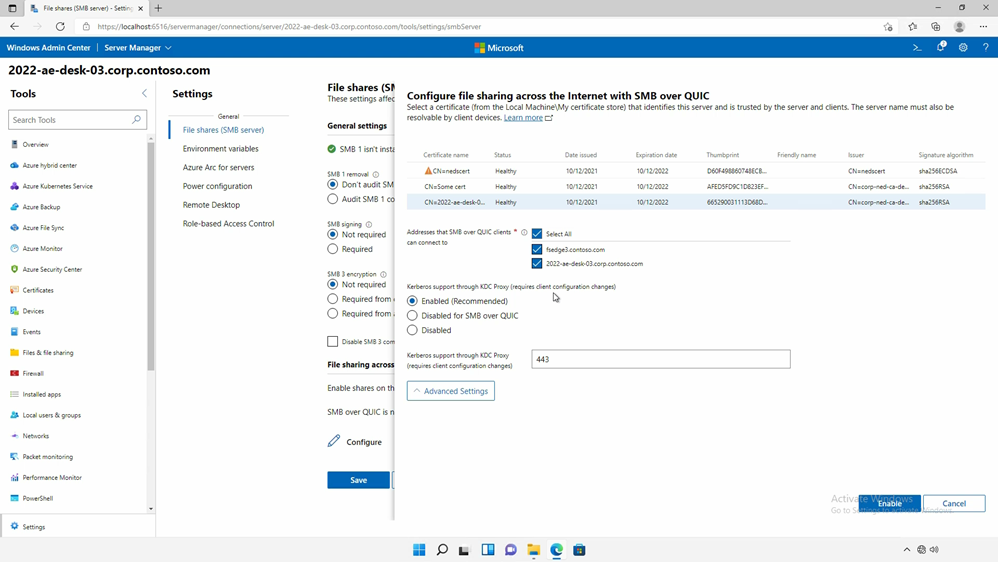Open settings gear in header

[x=963, y=48]
